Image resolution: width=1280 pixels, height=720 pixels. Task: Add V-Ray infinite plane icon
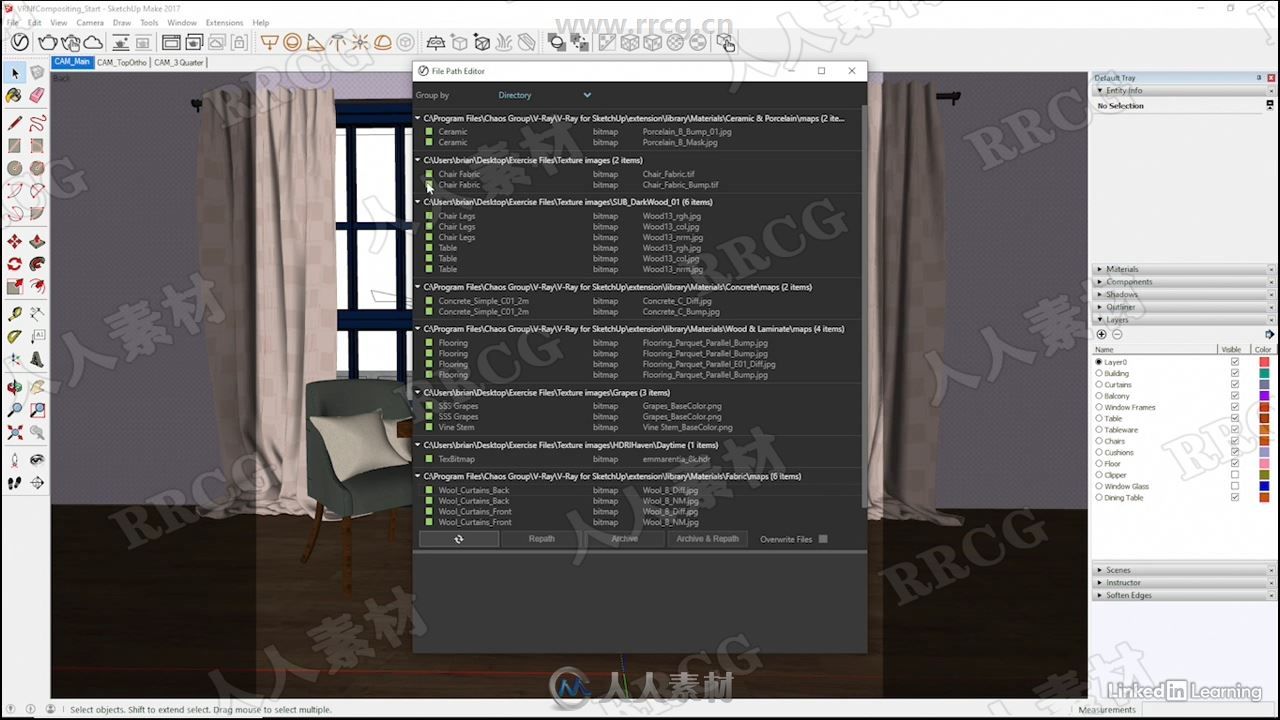coord(436,42)
